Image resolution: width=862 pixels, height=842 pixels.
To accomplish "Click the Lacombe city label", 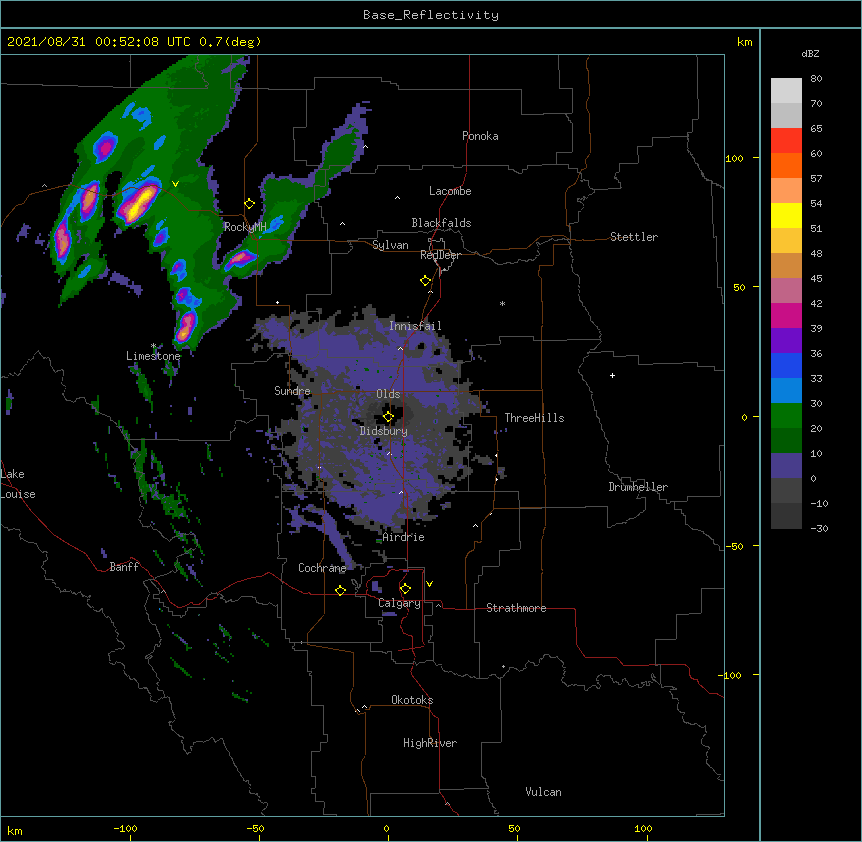I will [x=450, y=191].
